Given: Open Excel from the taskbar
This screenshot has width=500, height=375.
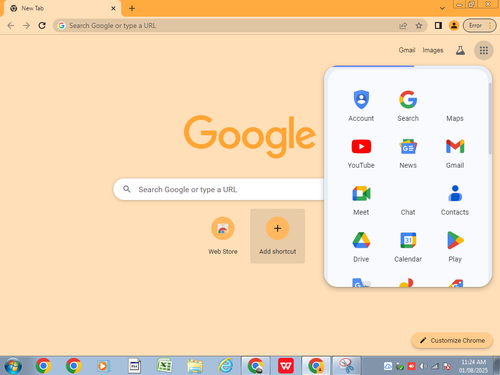Looking at the screenshot, I should [x=164, y=366].
